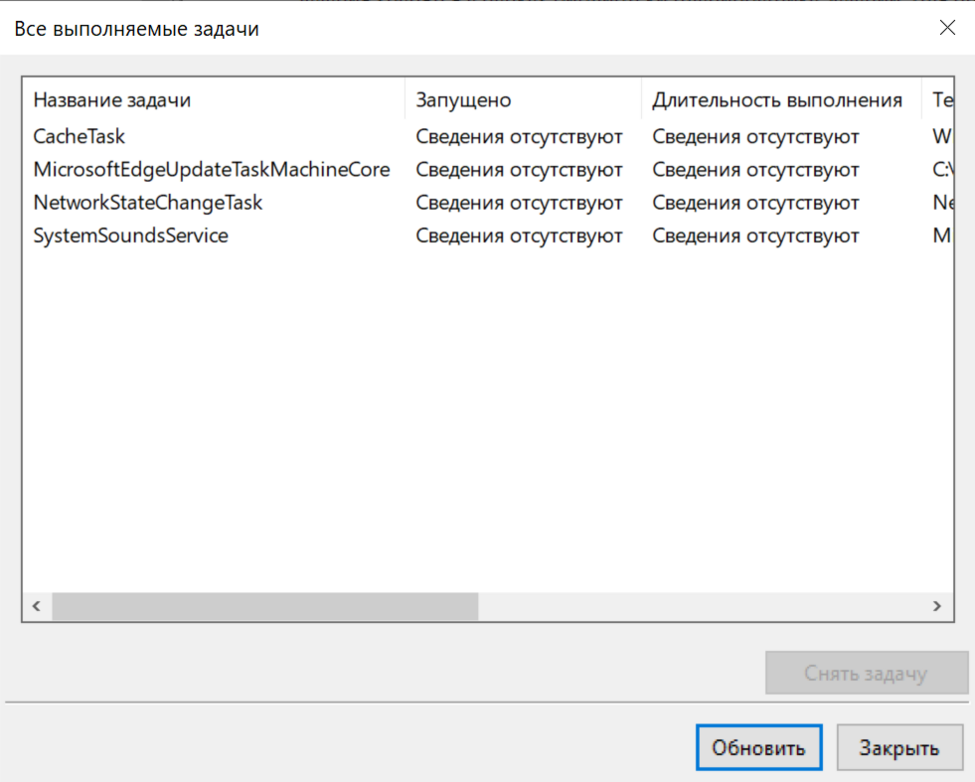
Task: Click the Снять задачу button
Action: tap(866, 673)
